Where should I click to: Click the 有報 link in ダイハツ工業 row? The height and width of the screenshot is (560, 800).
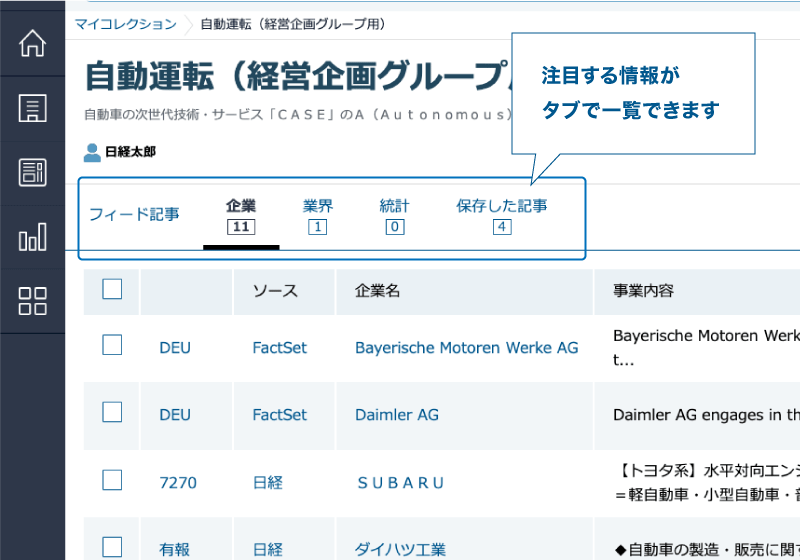point(174,549)
